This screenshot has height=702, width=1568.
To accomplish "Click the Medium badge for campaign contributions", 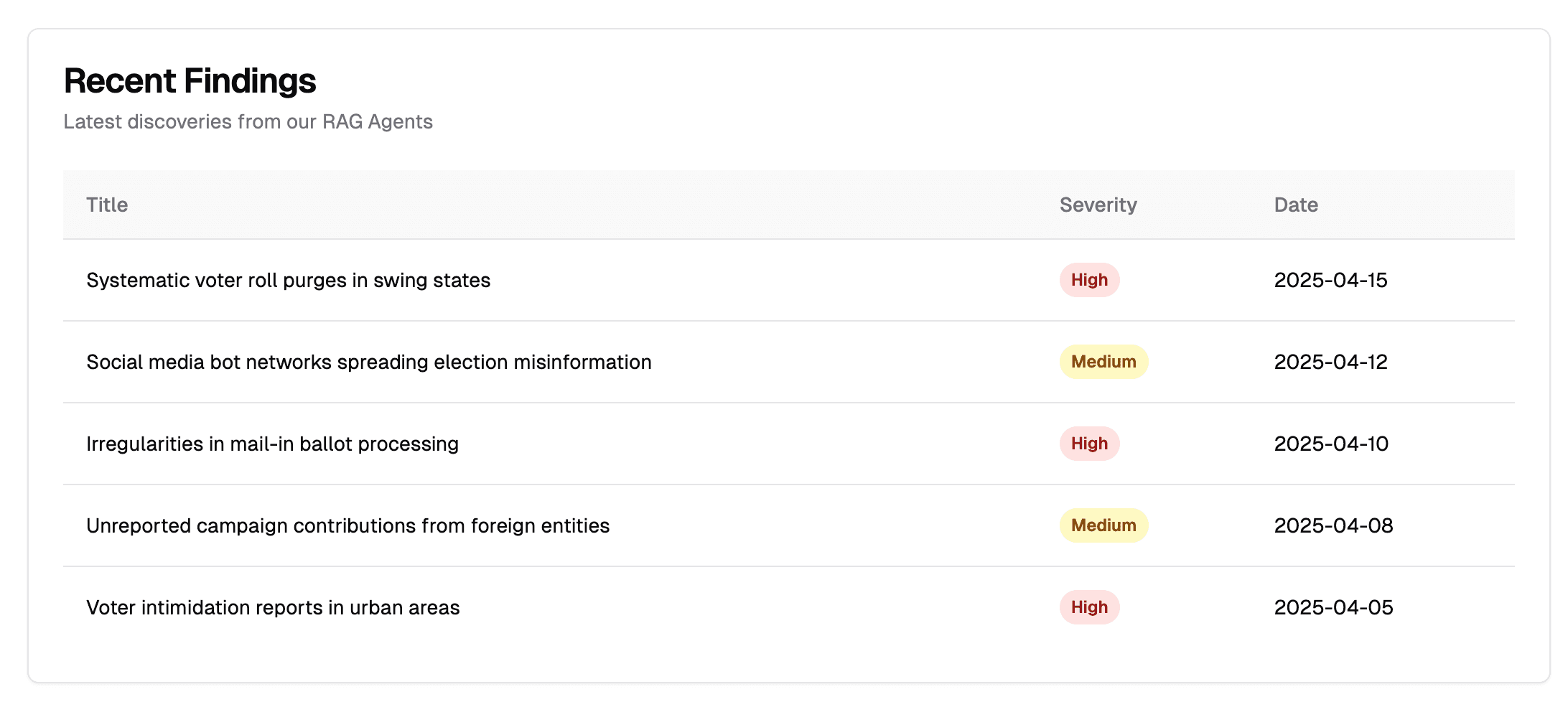I will [1103, 526].
